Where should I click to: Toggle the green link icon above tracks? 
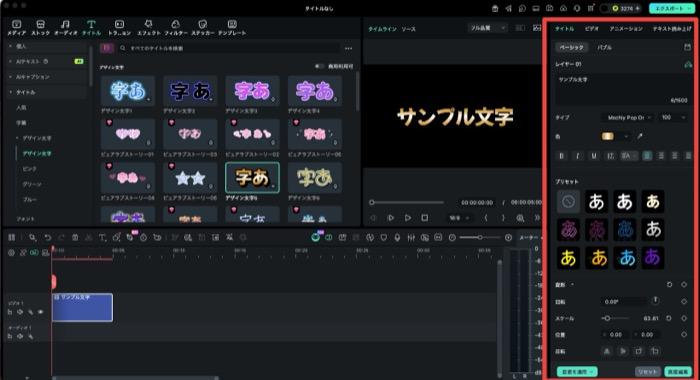click(x=34, y=253)
